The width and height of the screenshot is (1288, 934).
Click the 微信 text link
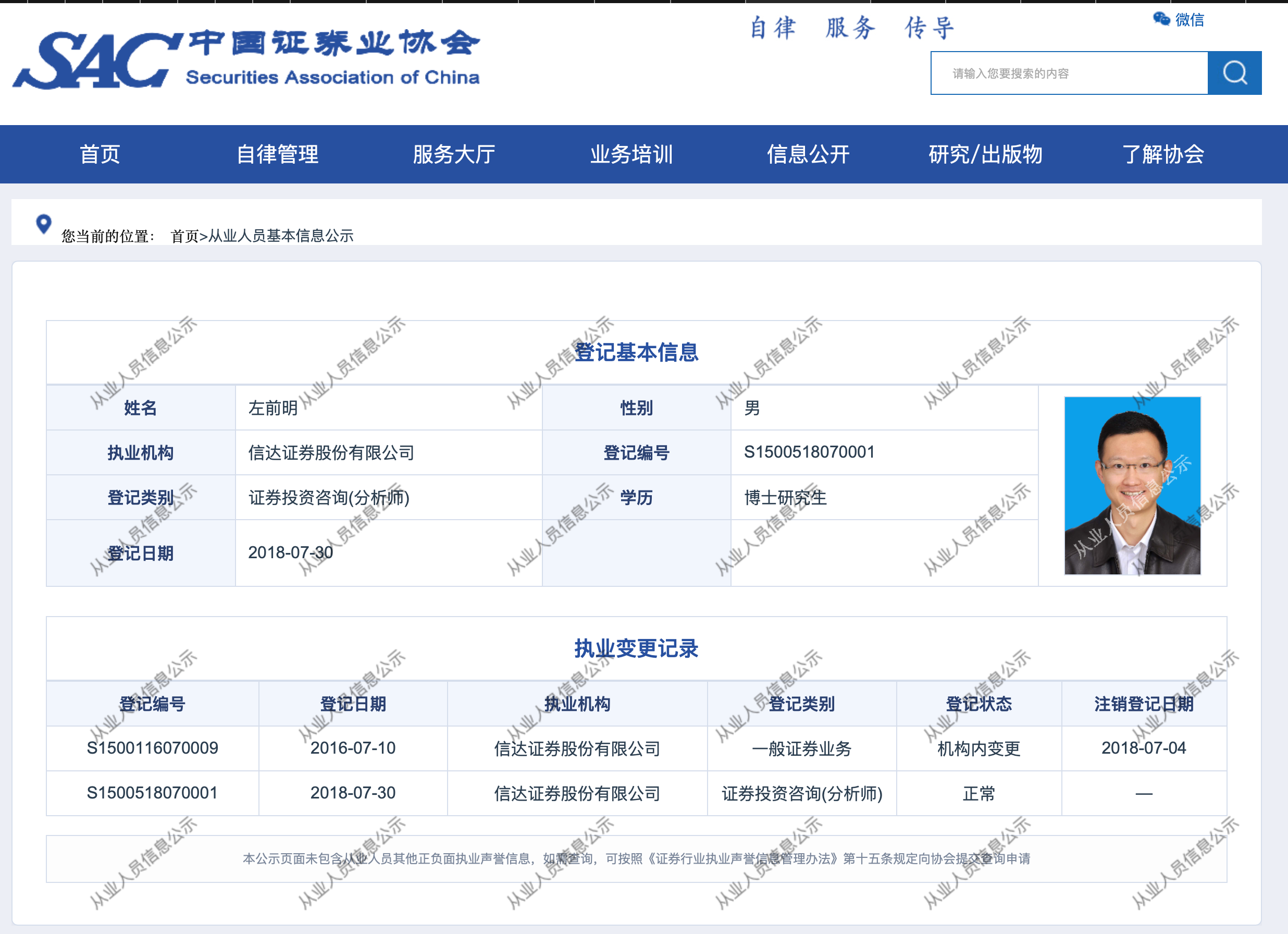1189,20
